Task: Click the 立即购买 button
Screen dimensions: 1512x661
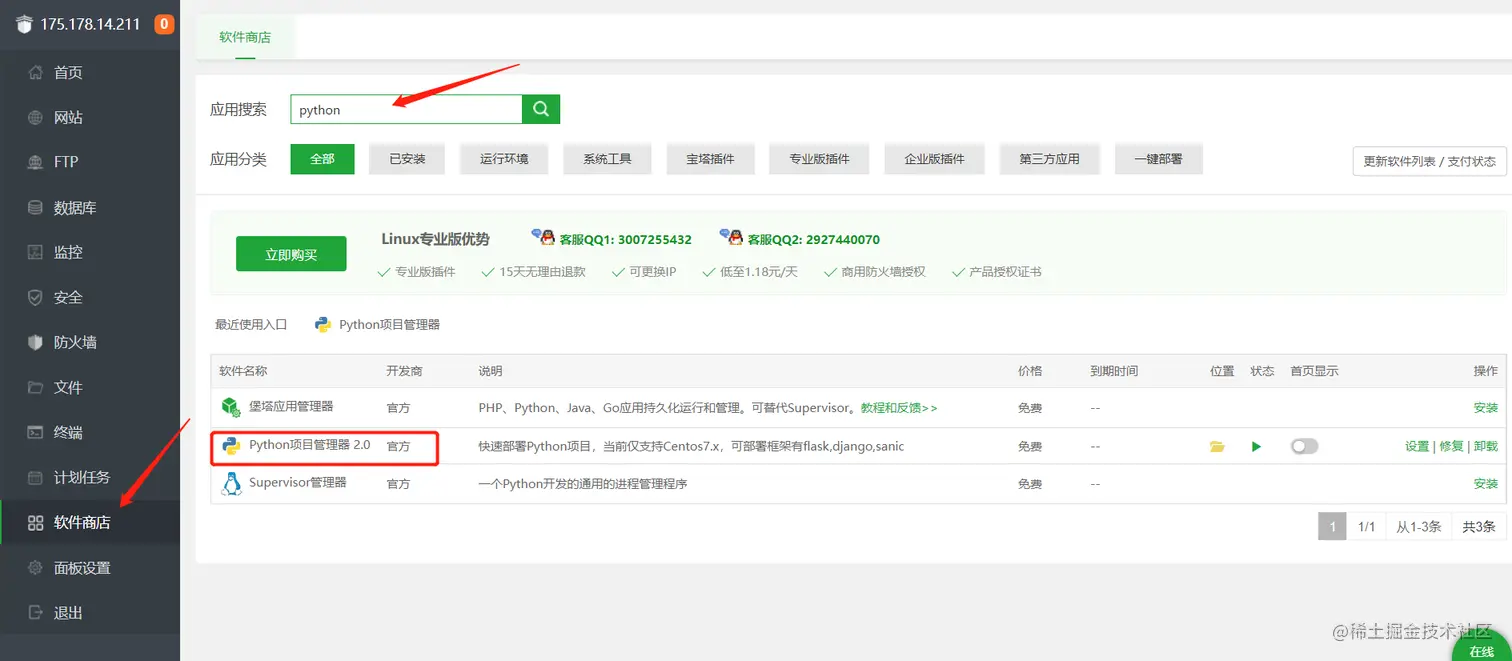Action: point(291,254)
